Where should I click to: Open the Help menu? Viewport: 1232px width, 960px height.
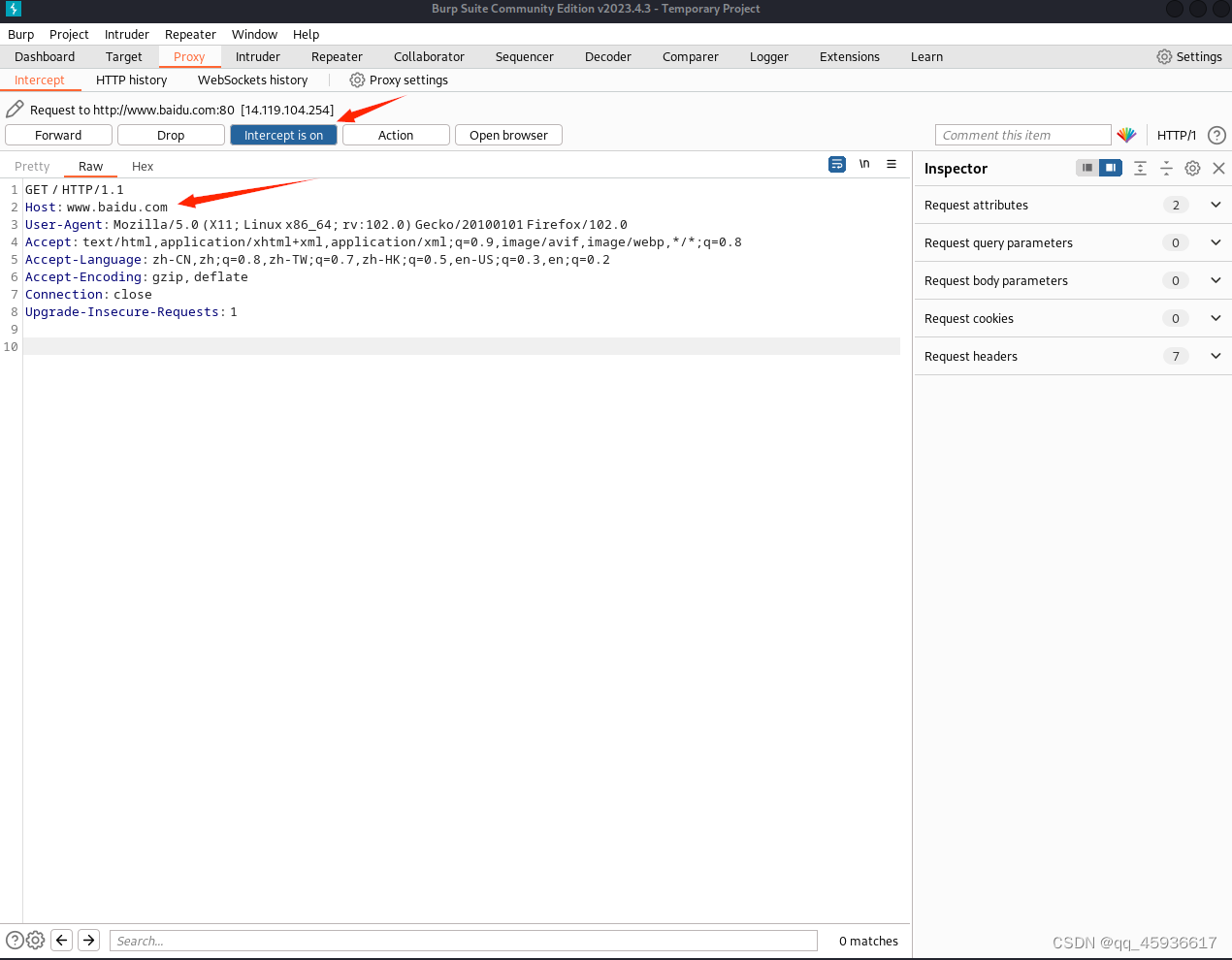coord(306,34)
